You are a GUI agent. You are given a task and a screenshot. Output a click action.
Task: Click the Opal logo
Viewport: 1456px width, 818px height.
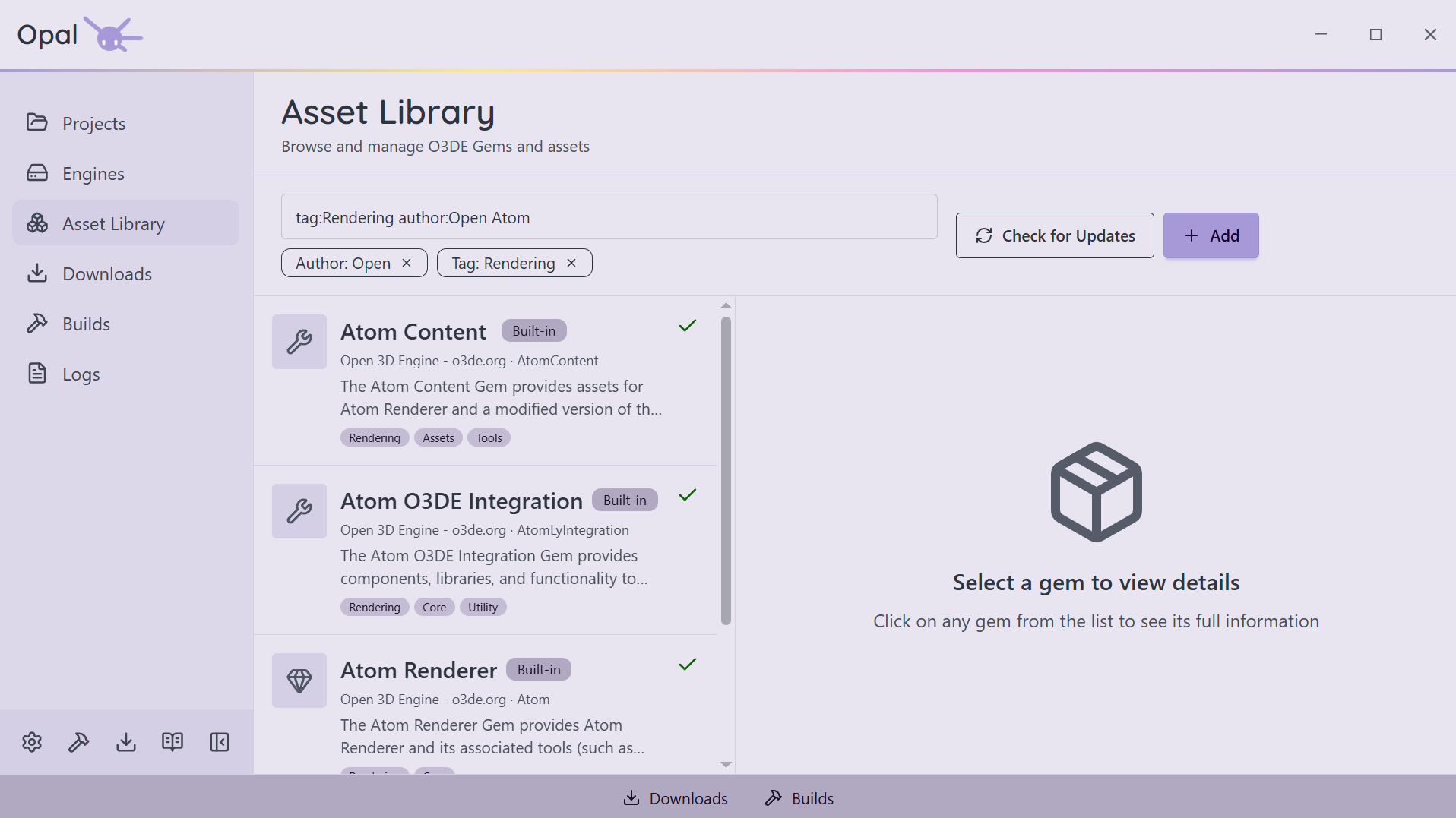[80, 34]
